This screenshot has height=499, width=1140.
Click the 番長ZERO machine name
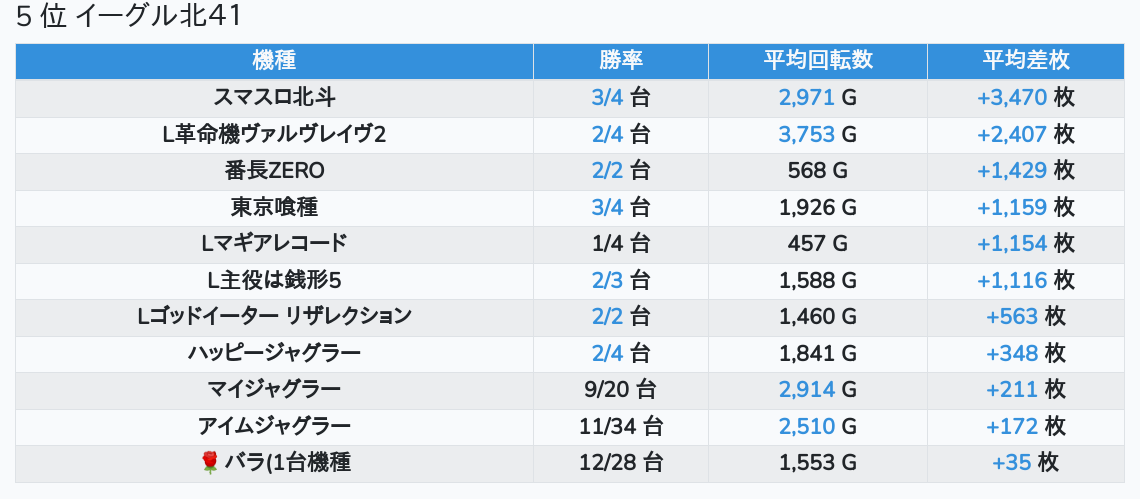point(274,171)
